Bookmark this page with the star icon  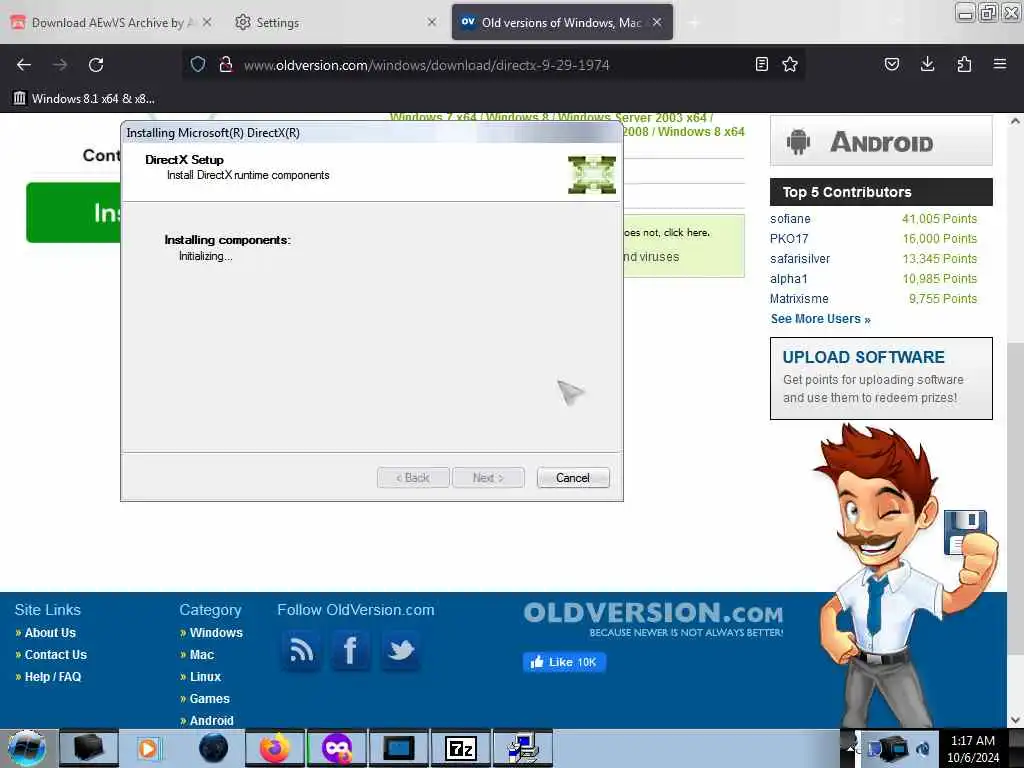click(x=790, y=64)
